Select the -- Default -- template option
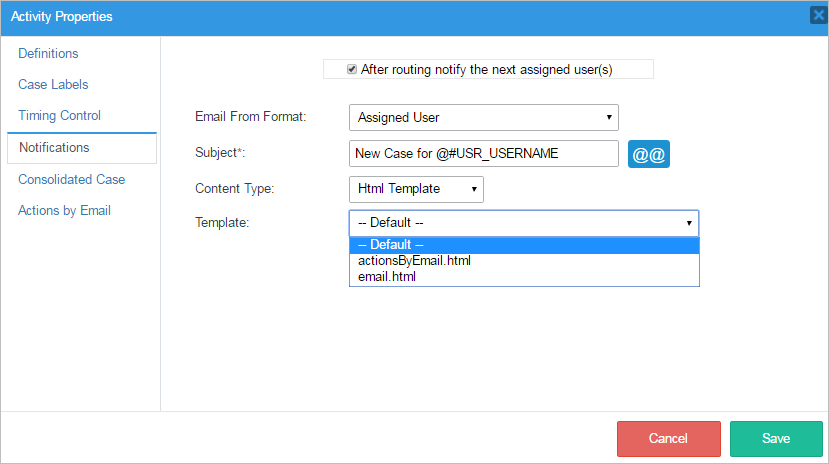Viewport: 829px width, 464px height. pyautogui.click(x=391, y=245)
